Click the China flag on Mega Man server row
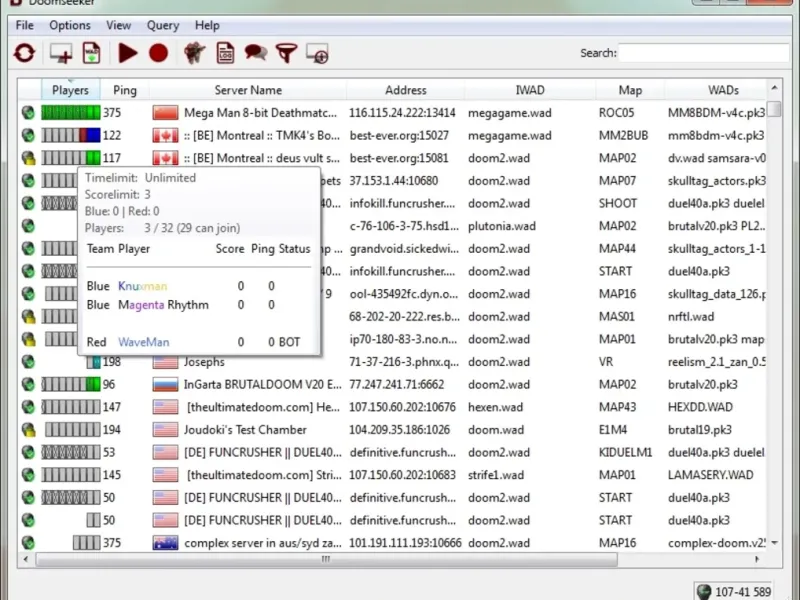This screenshot has width=800, height=600. point(165,112)
